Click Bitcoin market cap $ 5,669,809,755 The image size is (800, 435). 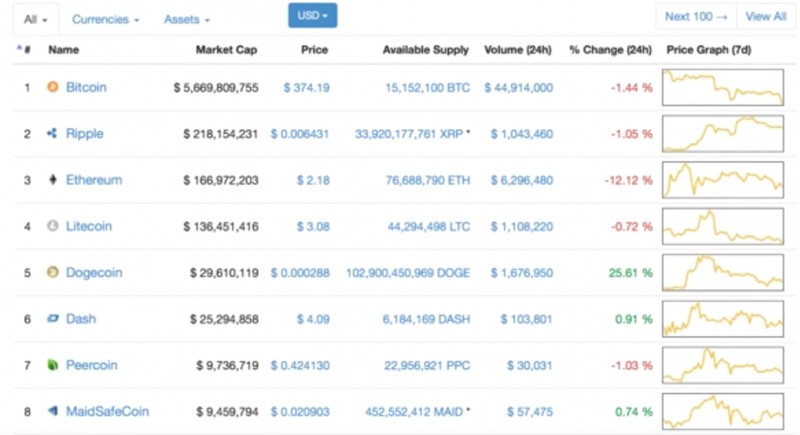pyautogui.click(x=216, y=88)
